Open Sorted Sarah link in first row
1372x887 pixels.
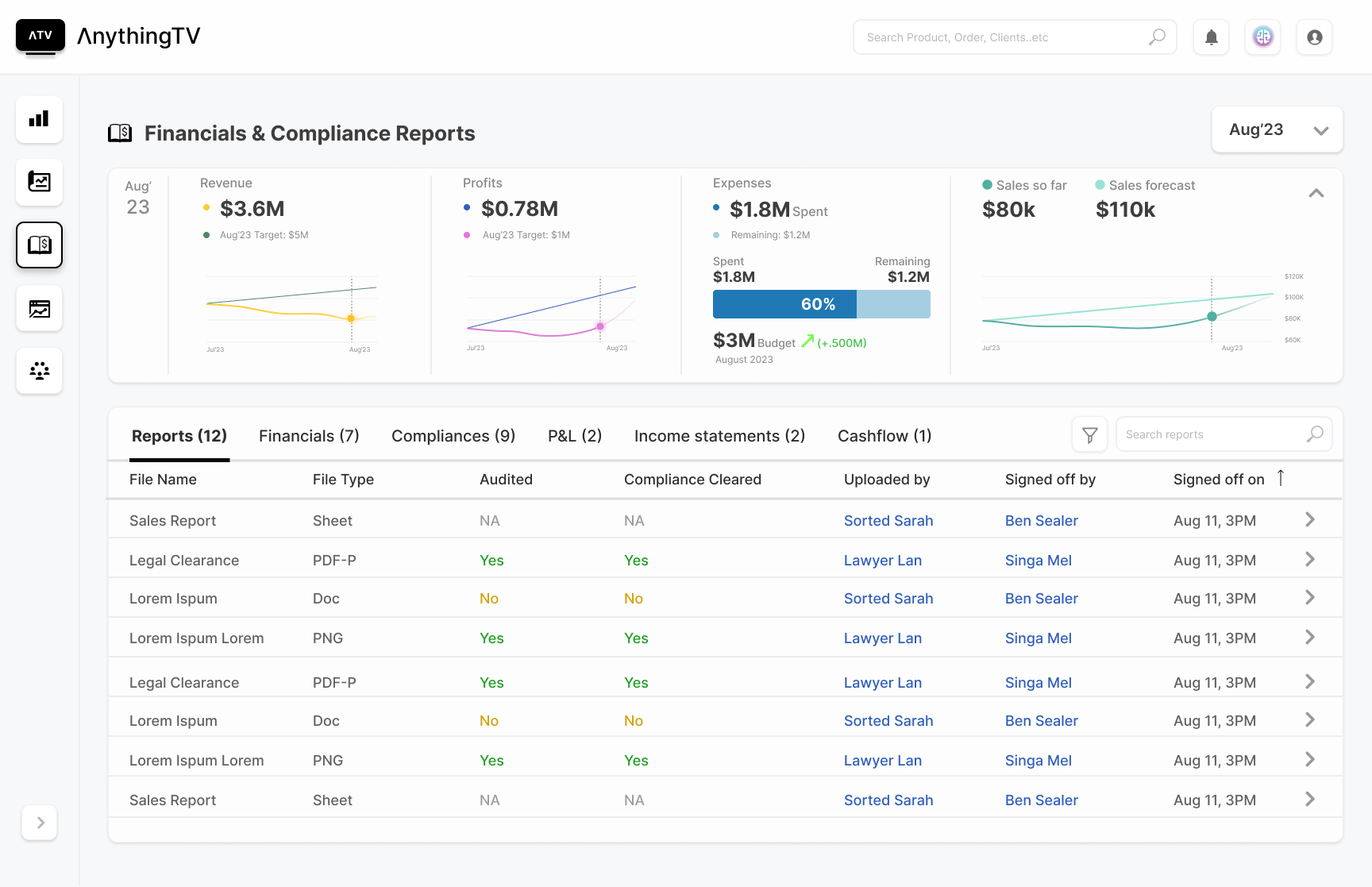point(888,521)
